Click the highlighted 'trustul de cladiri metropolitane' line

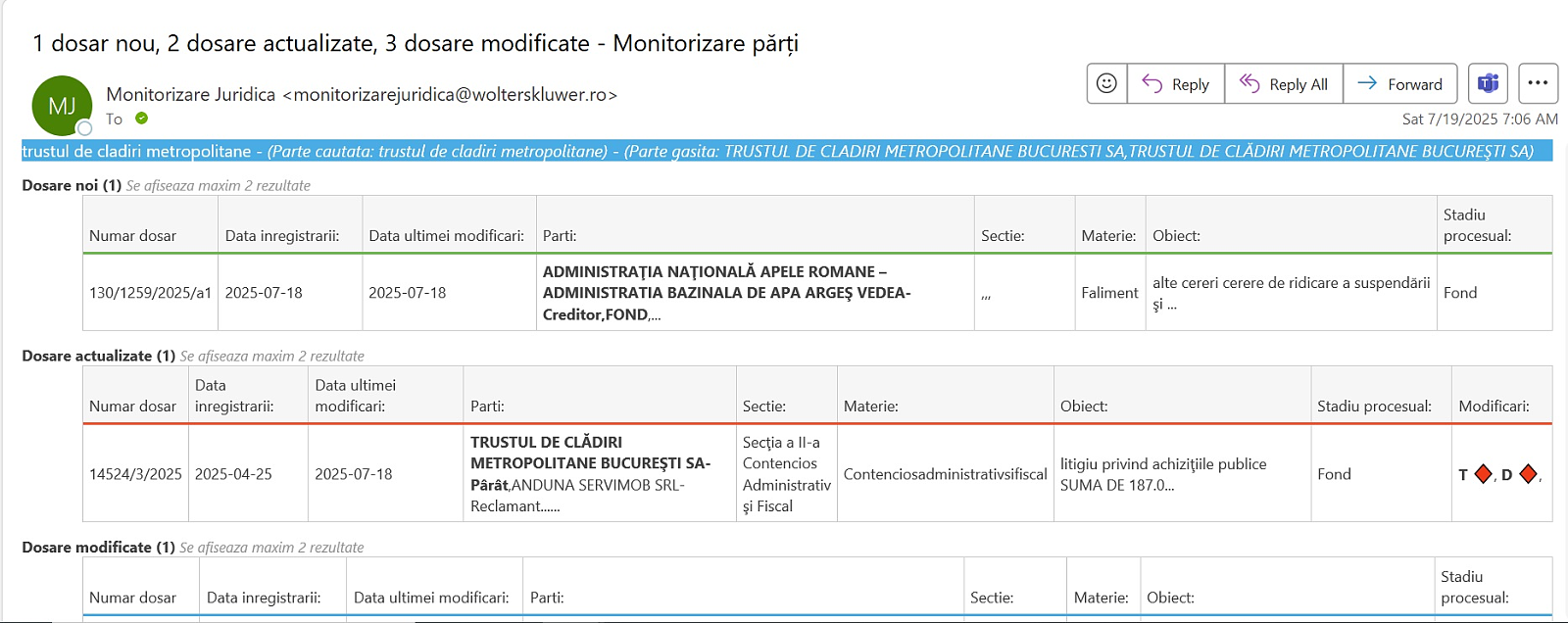pyautogui.click(x=787, y=151)
